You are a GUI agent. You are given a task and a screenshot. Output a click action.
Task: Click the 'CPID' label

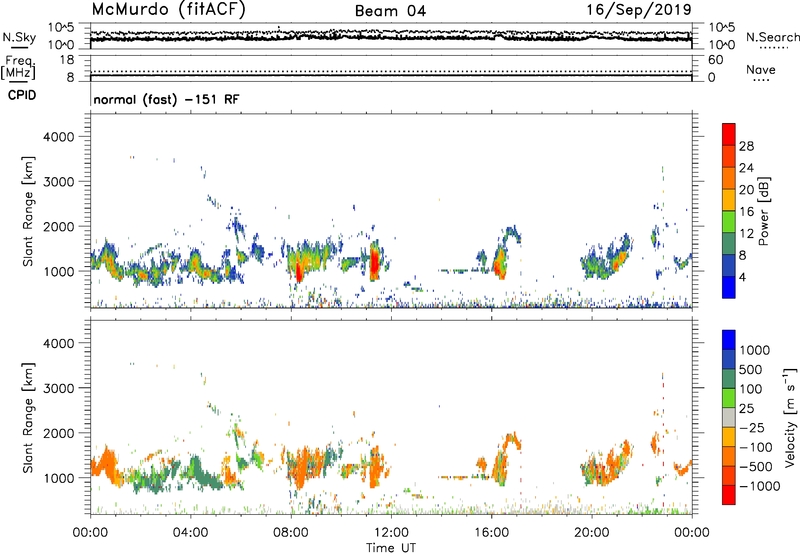coord(22,95)
